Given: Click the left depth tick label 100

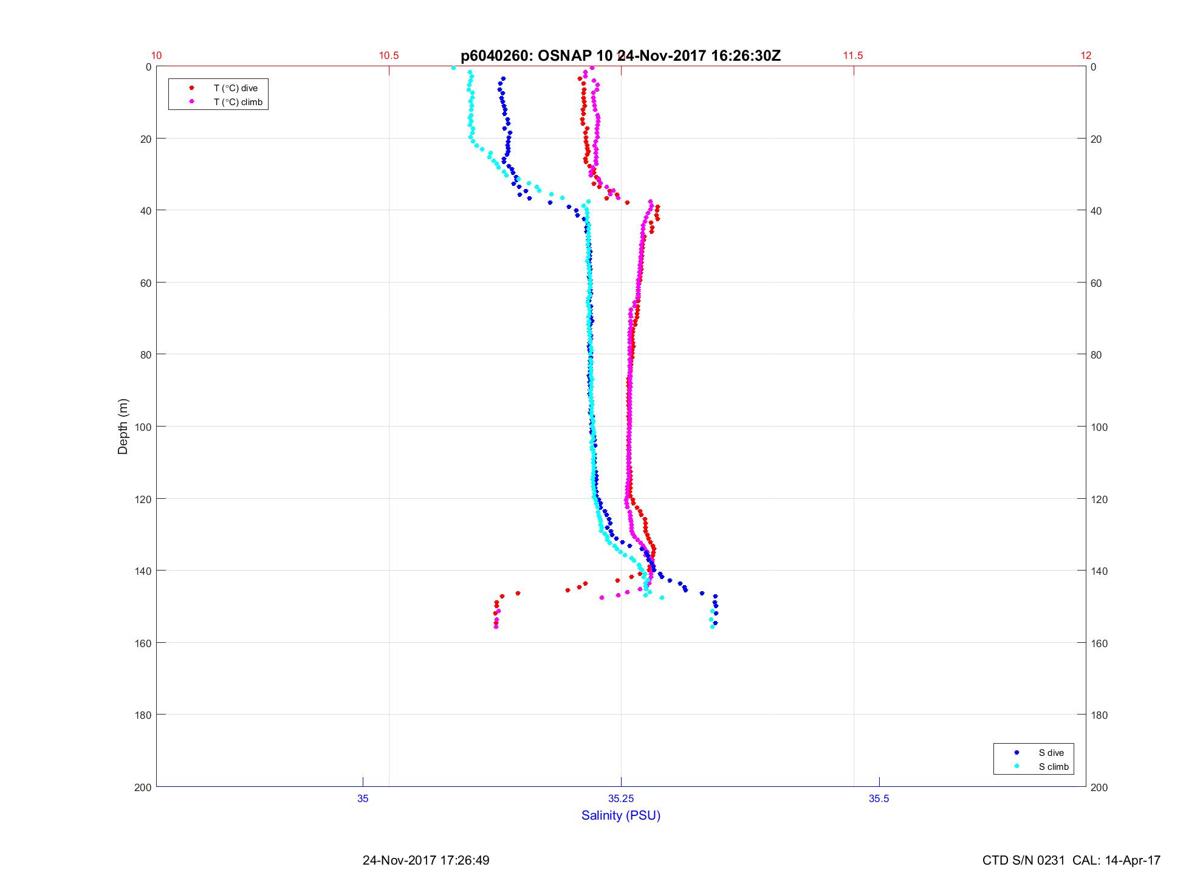Looking at the screenshot, I should 143,427.
